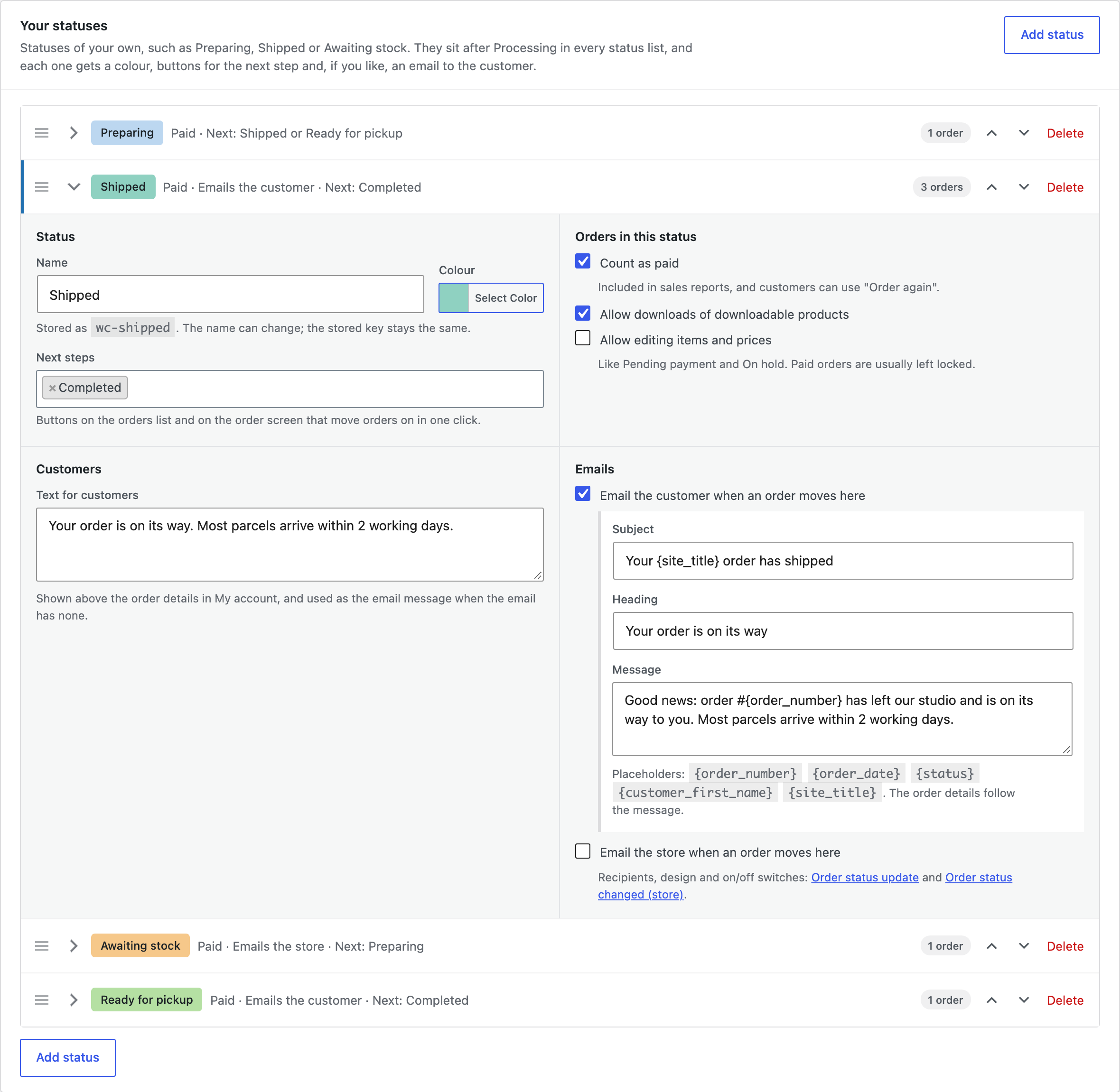This screenshot has height=1092, width=1120.
Task: Click the Text for customers textarea
Action: [290, 544]
